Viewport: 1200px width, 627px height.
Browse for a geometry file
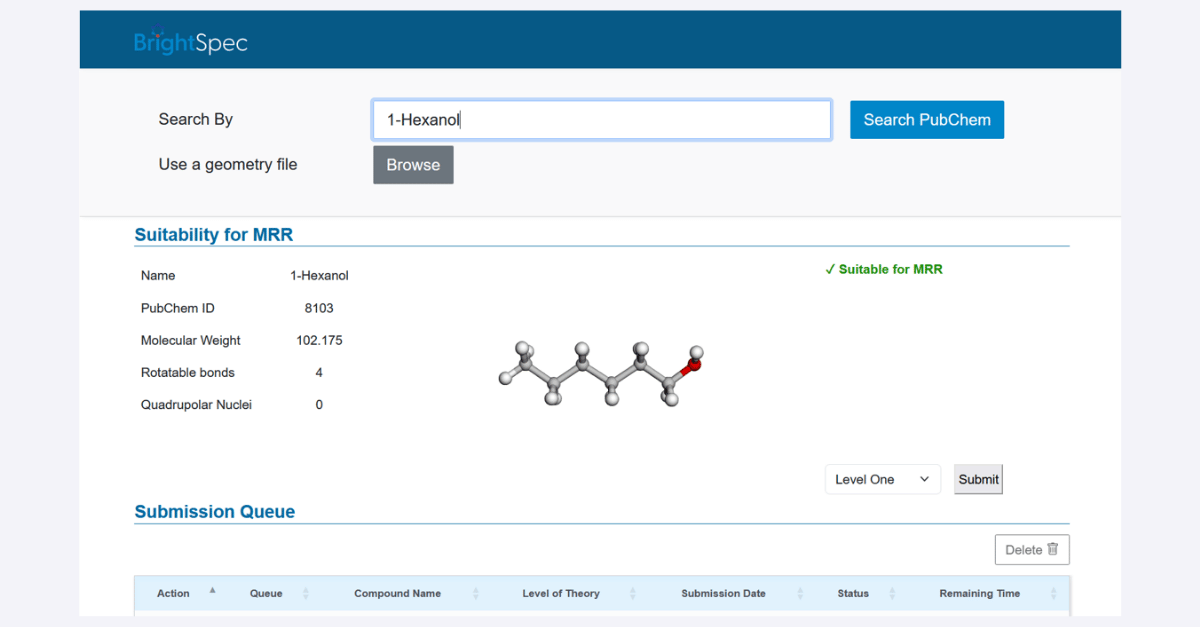[413, 165]
